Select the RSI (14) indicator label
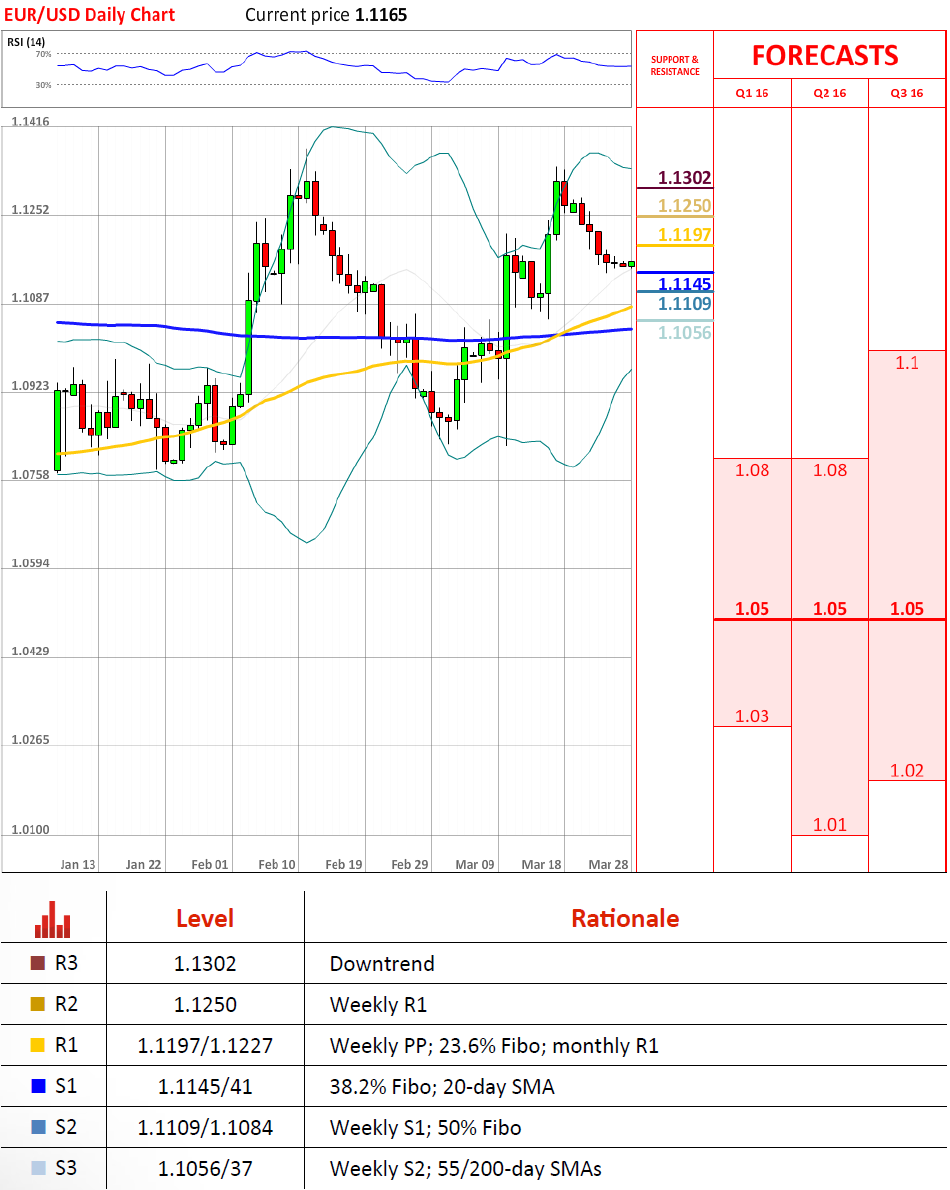The image size is (950, 1190). tap(26, 41)
